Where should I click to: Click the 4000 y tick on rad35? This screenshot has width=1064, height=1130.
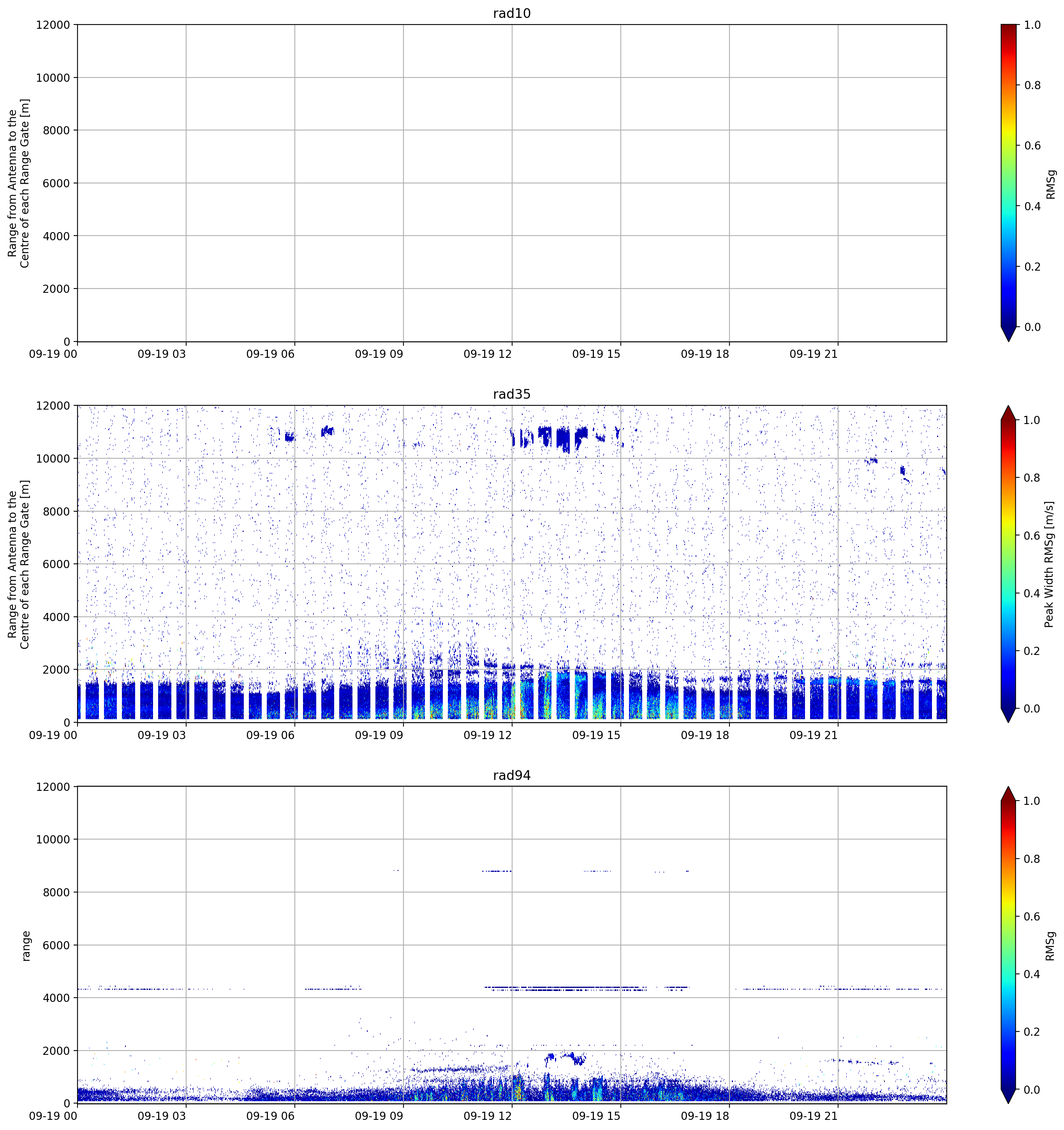(56, 617)
